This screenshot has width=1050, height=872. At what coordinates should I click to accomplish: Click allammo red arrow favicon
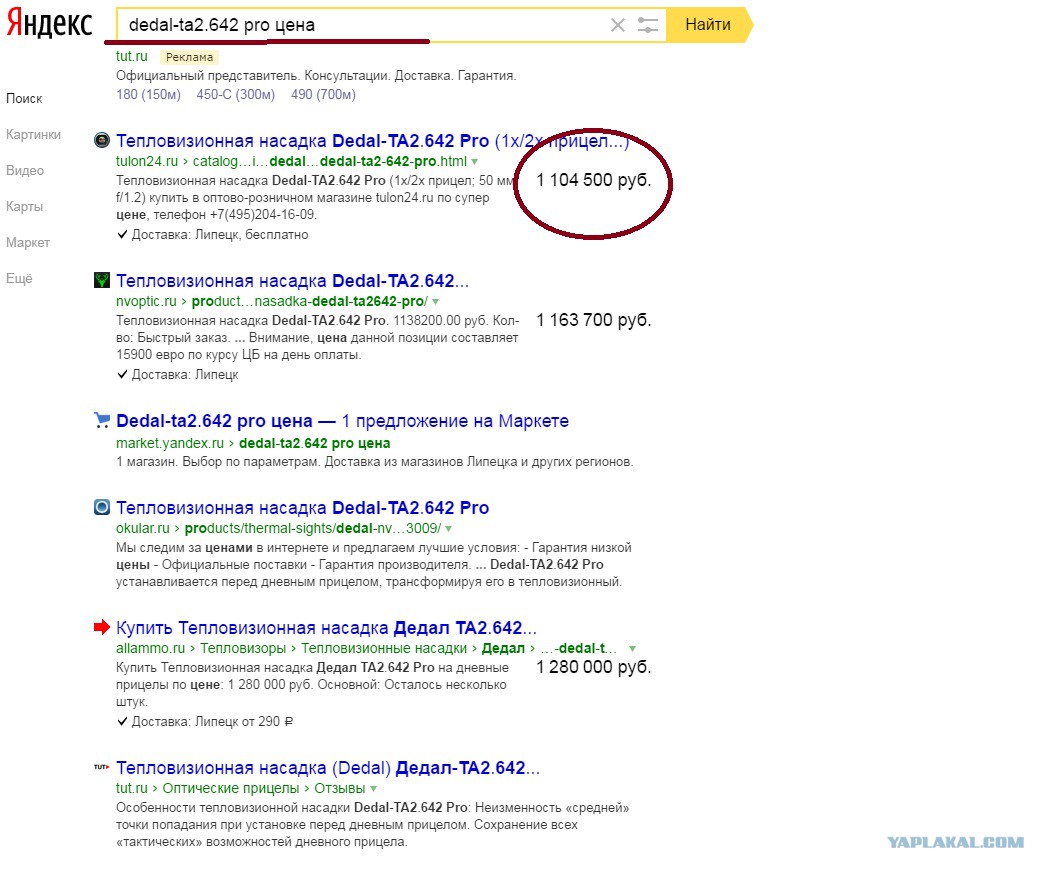[102, 627]
